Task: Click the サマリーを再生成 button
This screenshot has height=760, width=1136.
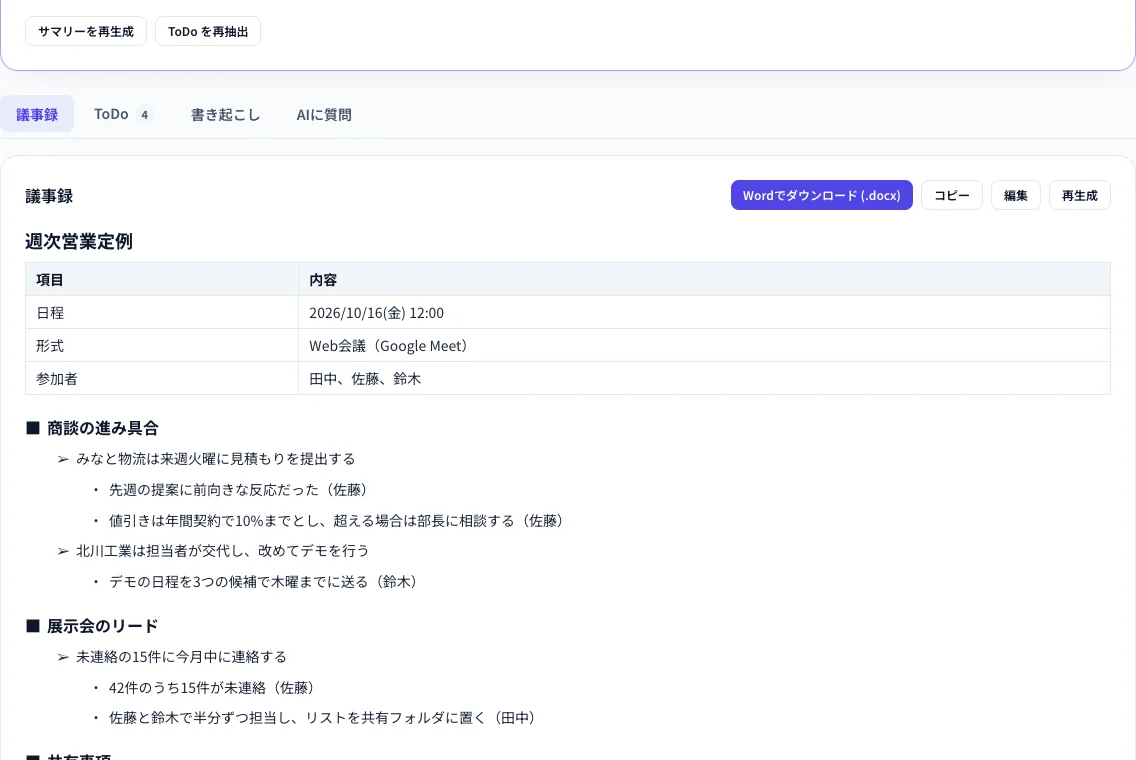Action: click(85, 31)
